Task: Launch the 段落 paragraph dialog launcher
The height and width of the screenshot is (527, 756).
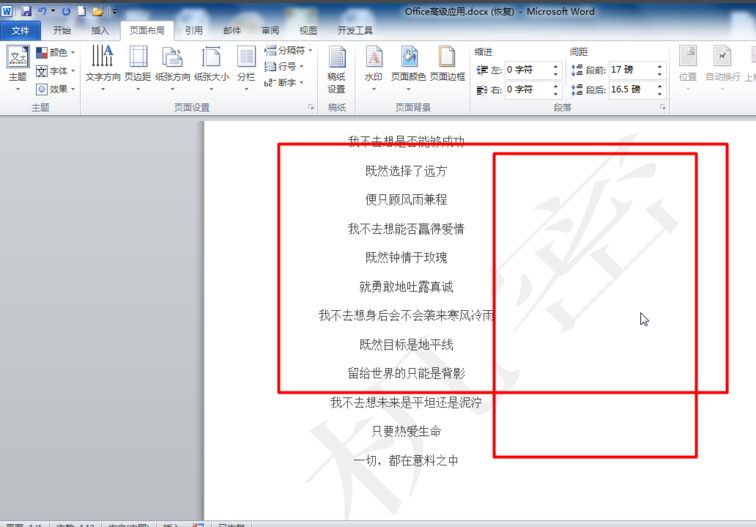Action: pos(663,107)
